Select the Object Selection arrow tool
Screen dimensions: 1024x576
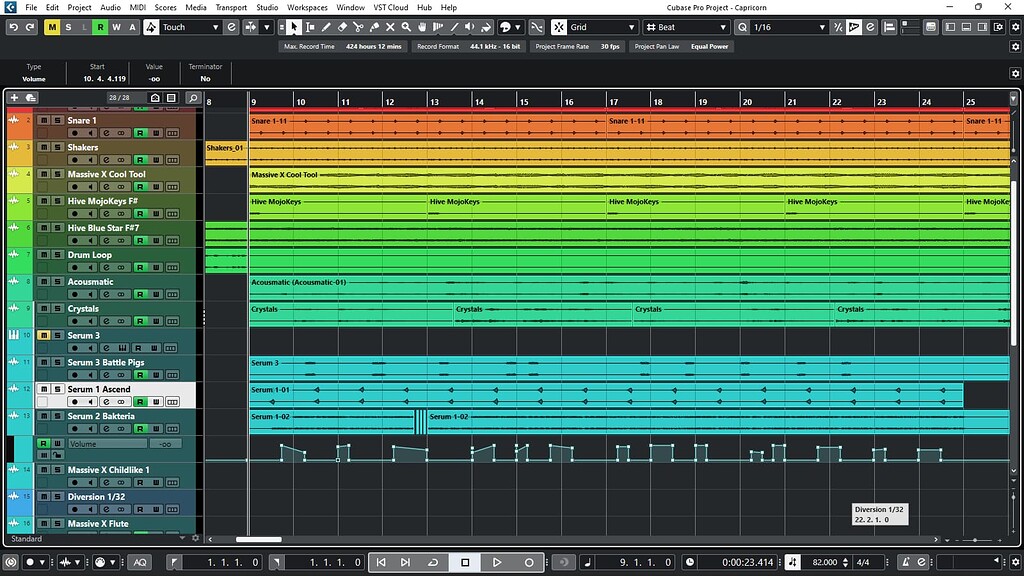coord(294,27)
